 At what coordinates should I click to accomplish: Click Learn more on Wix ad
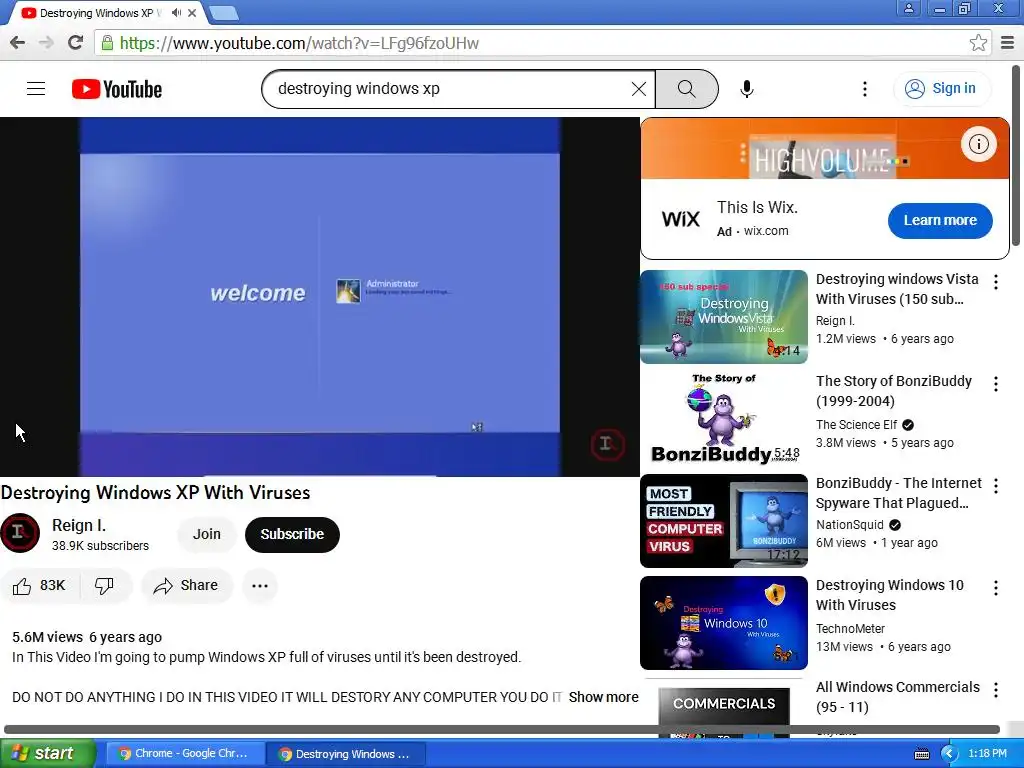click(940, 221)
